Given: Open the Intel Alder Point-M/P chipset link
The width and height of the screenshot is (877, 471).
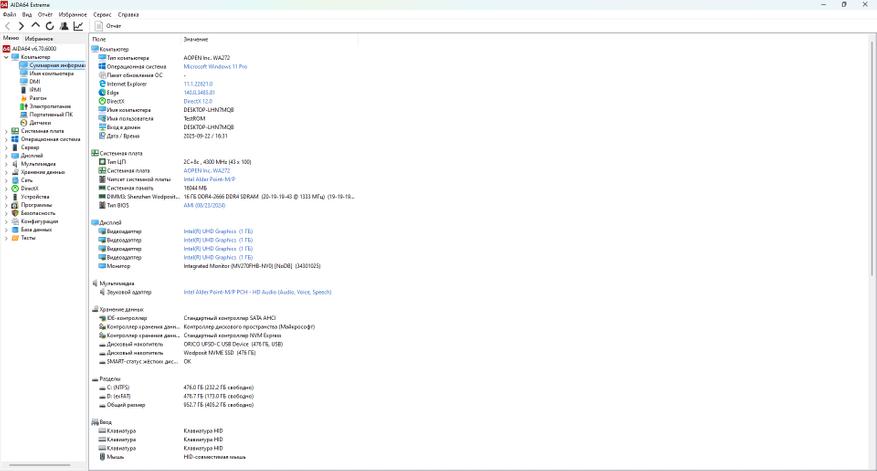Looking at the screenshot, I should 209,180.
